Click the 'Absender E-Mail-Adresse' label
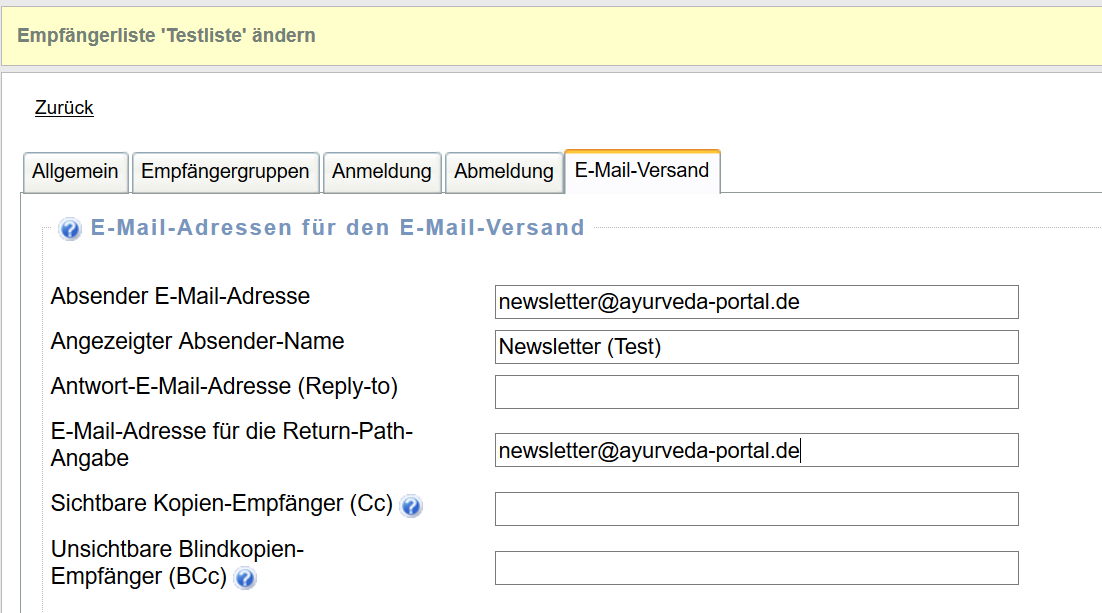Screen dimensions: 1102x613 click(180, 297)
